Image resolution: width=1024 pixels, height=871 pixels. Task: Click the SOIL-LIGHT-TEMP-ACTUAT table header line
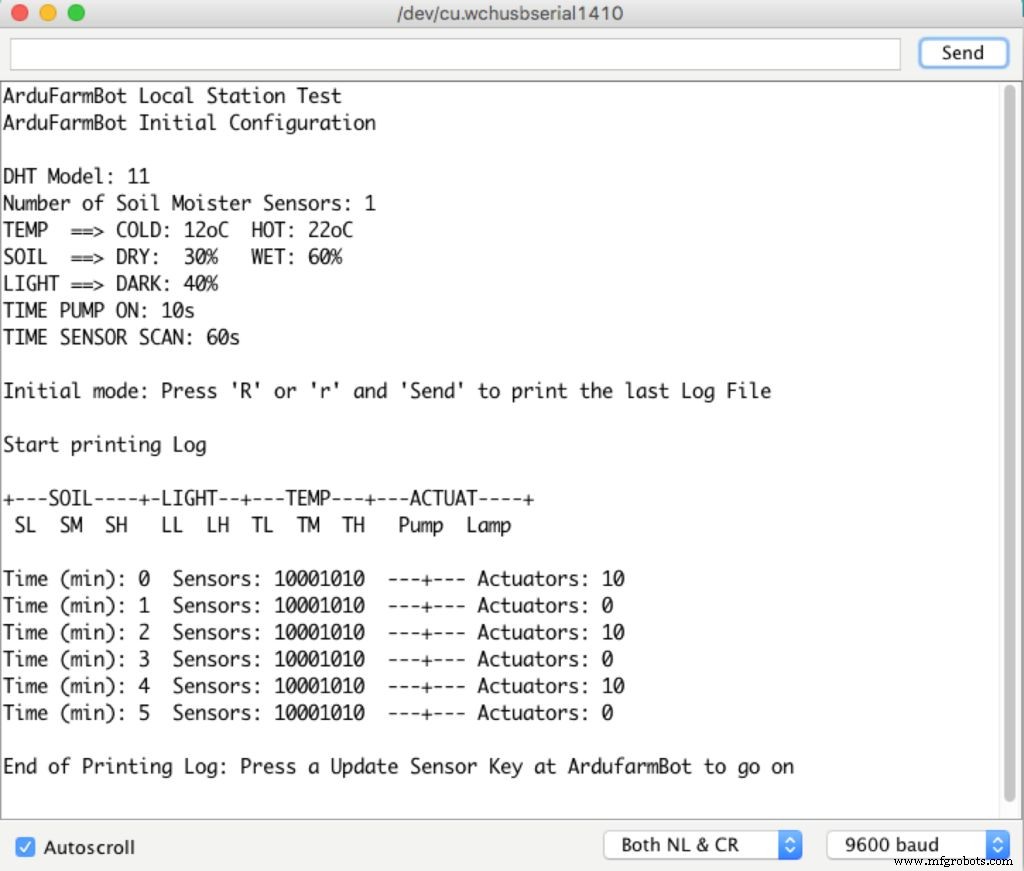pyautogui.click(x=268, y=499)
